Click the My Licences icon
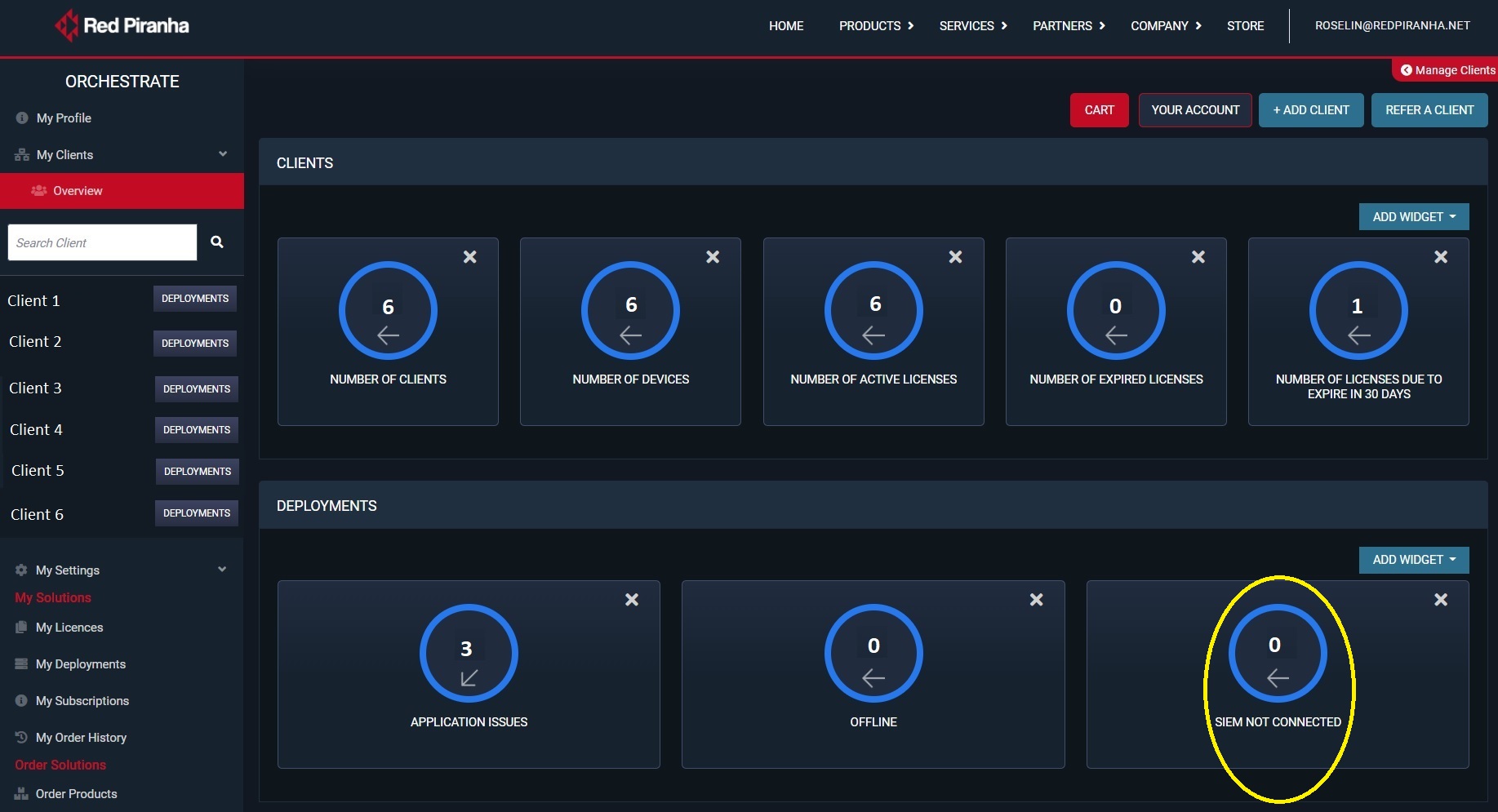This screenshot has height=812, width=1498. point(21,628)
